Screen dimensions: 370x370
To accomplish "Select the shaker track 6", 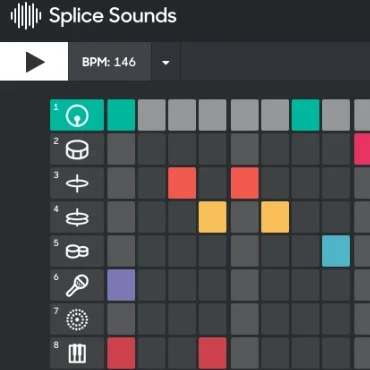I will click(x=77, y=285).
